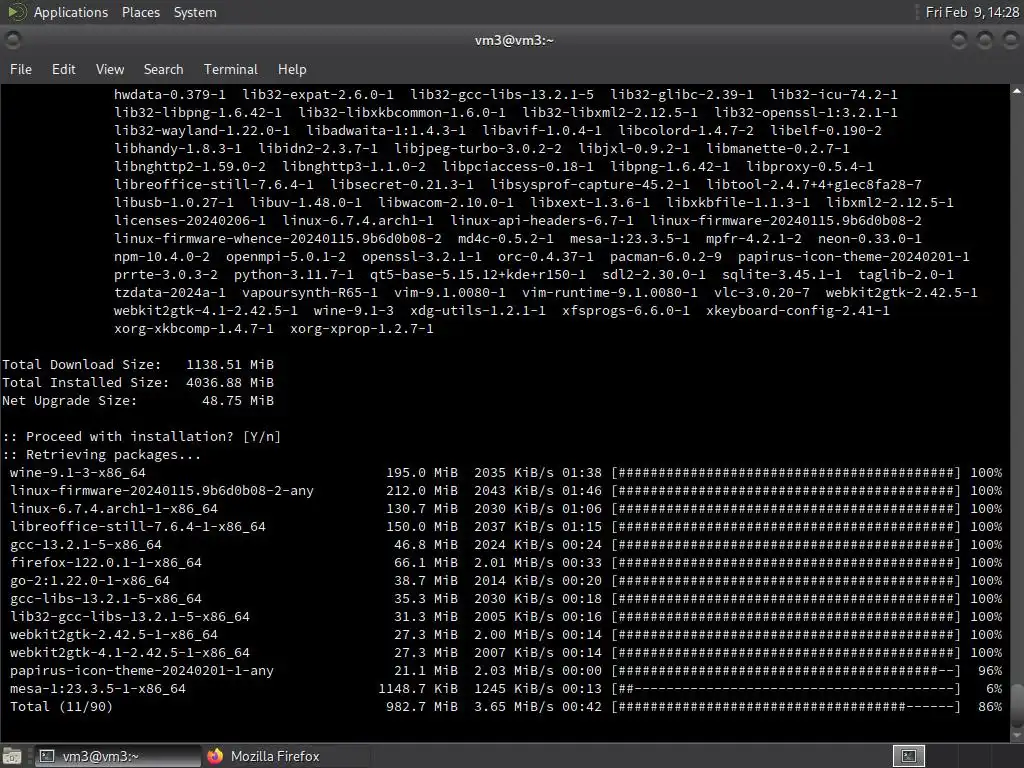Click the MATE logo icon before Applications
1024x768 pixels.
pyautogui.click(x=17, y=12)
